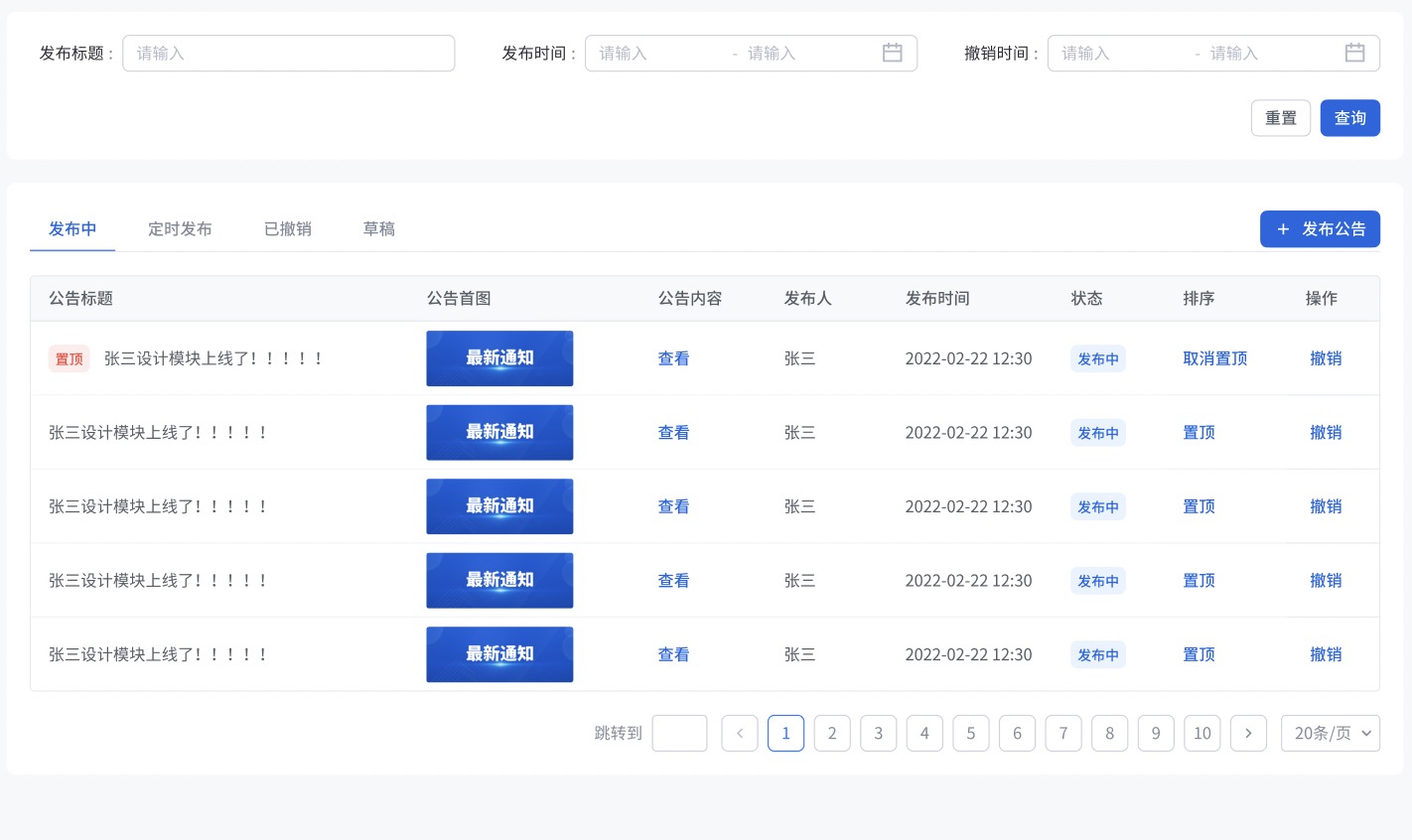Click the 跳转到 page number input
The height and width of the screenshot is (840, 1412).
click(x=679, y=733)
